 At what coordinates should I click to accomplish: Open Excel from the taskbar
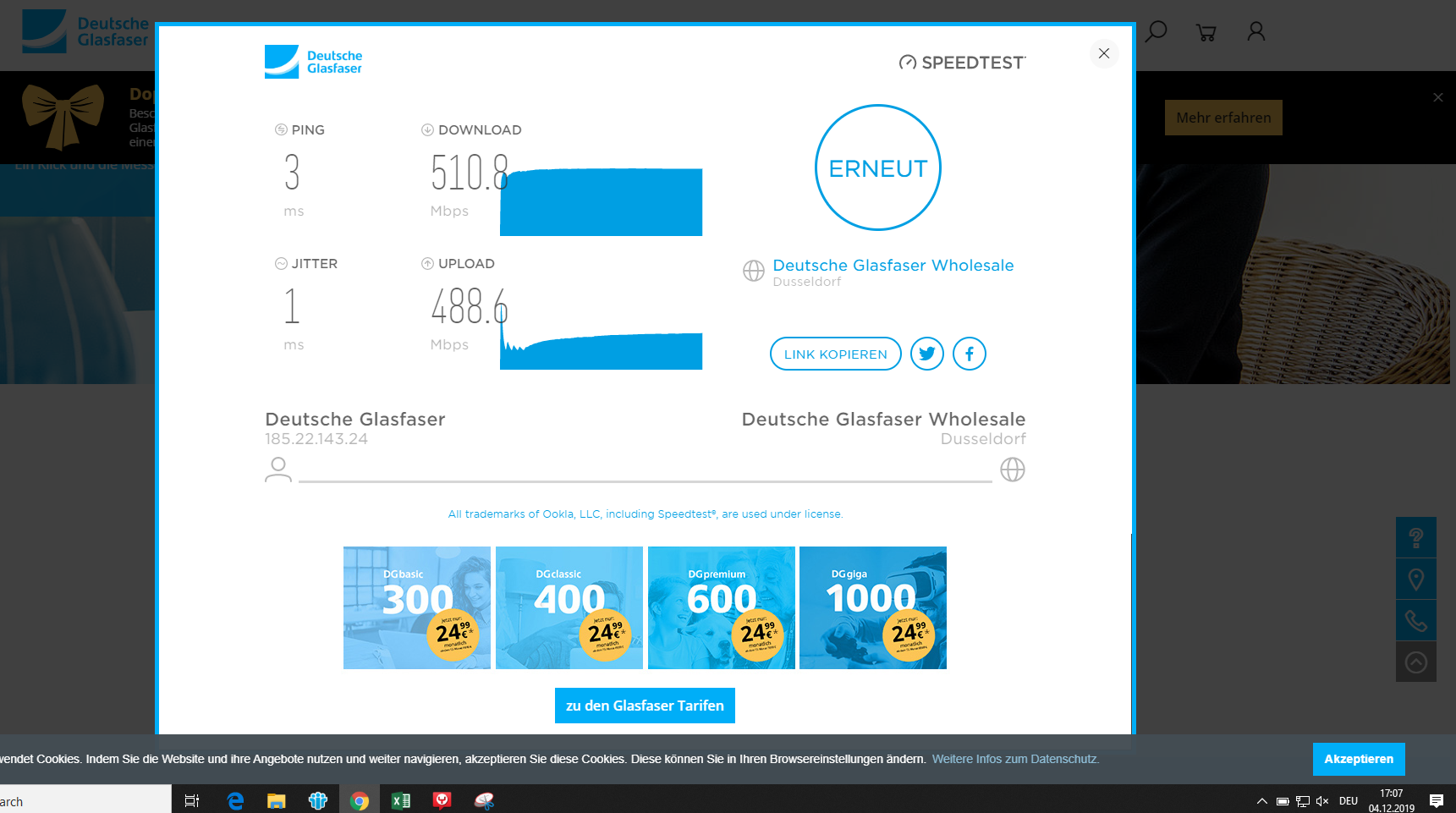(401, 800)
